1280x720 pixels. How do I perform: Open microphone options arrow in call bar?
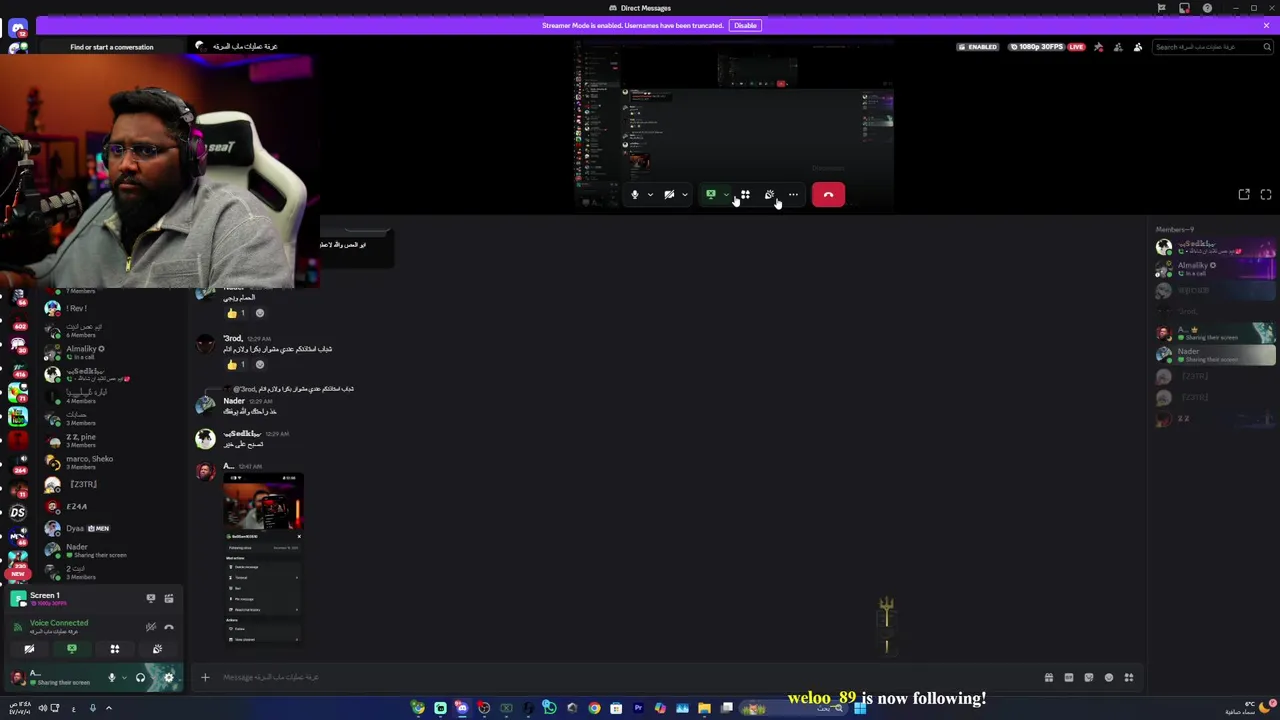[650, 195]
